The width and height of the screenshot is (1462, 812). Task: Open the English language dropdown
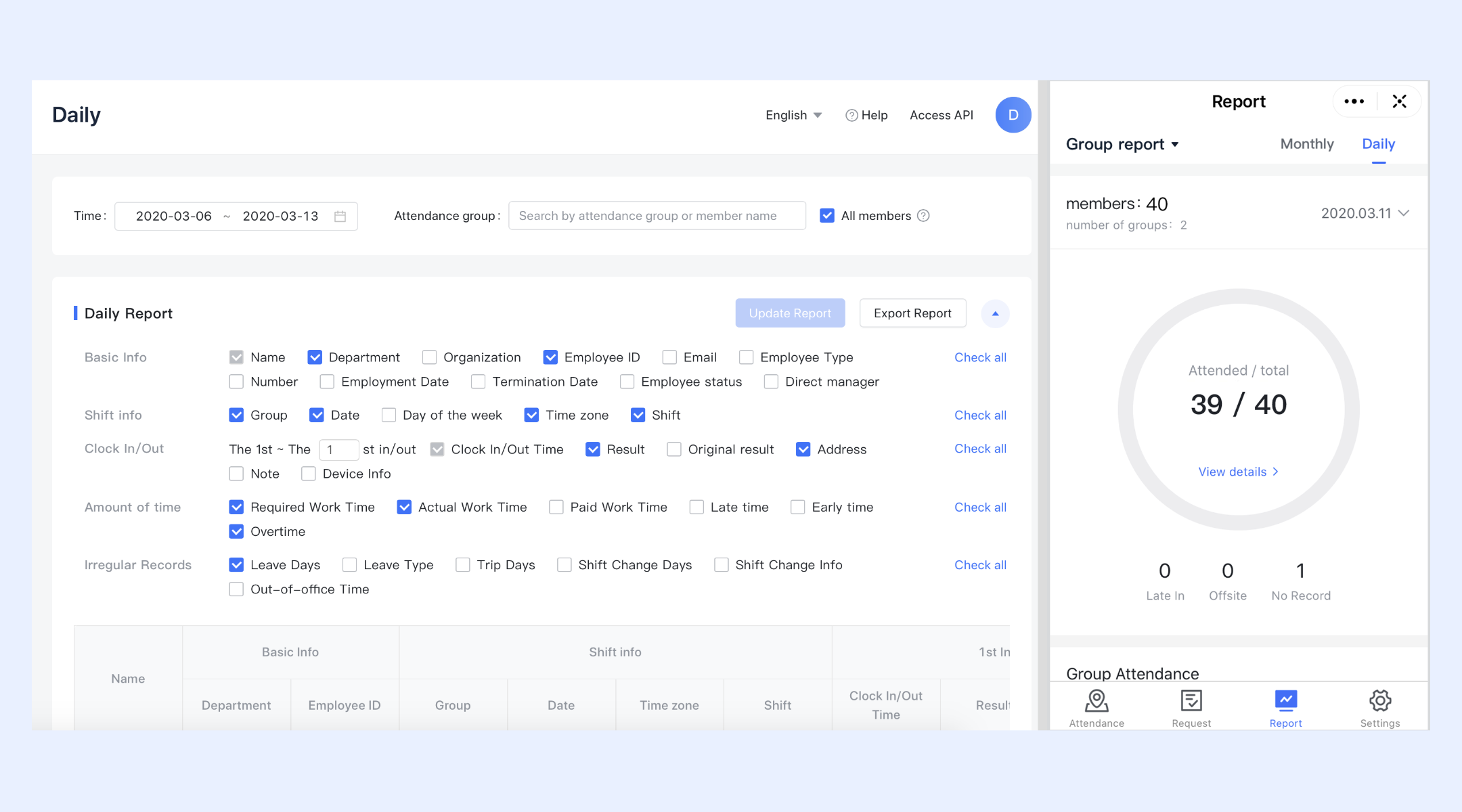[x=793, y=115]
